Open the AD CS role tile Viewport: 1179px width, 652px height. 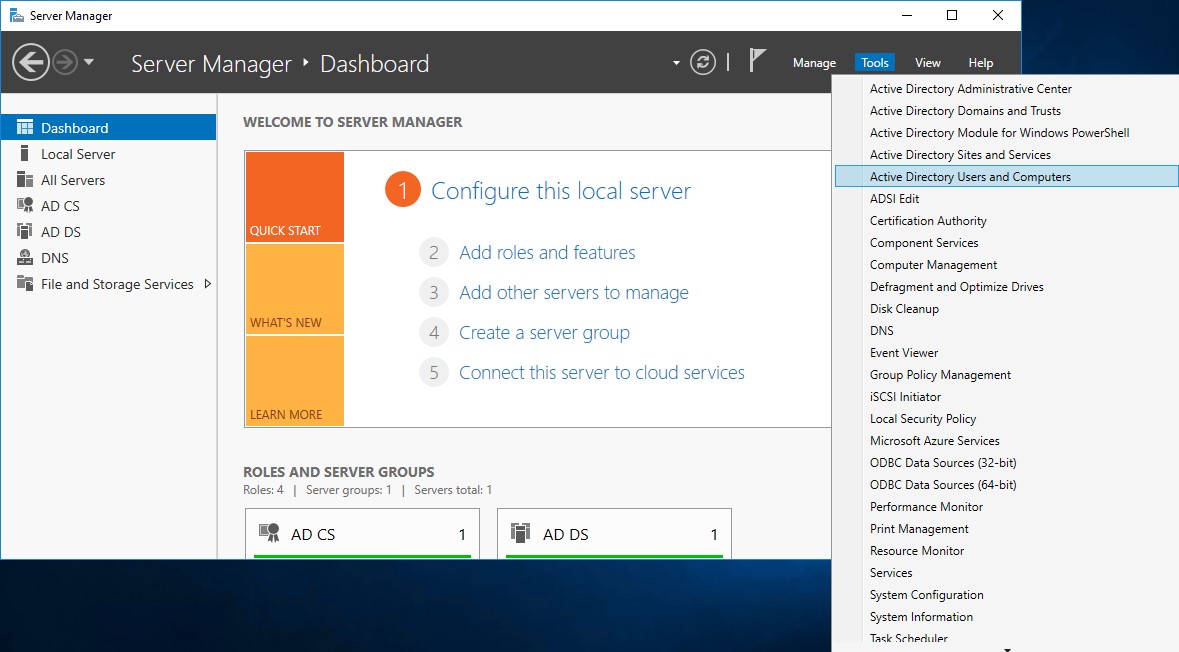[x=362, y=534]
